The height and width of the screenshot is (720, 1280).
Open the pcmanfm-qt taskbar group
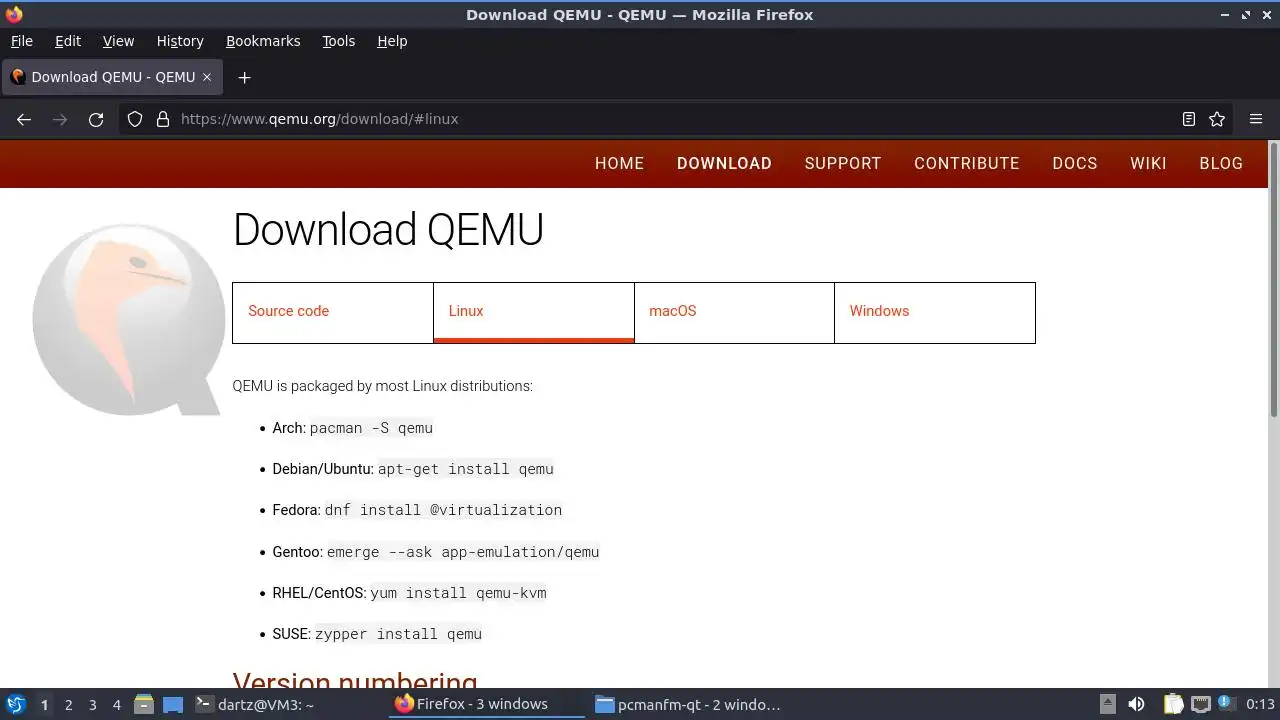tap(687, 704)
